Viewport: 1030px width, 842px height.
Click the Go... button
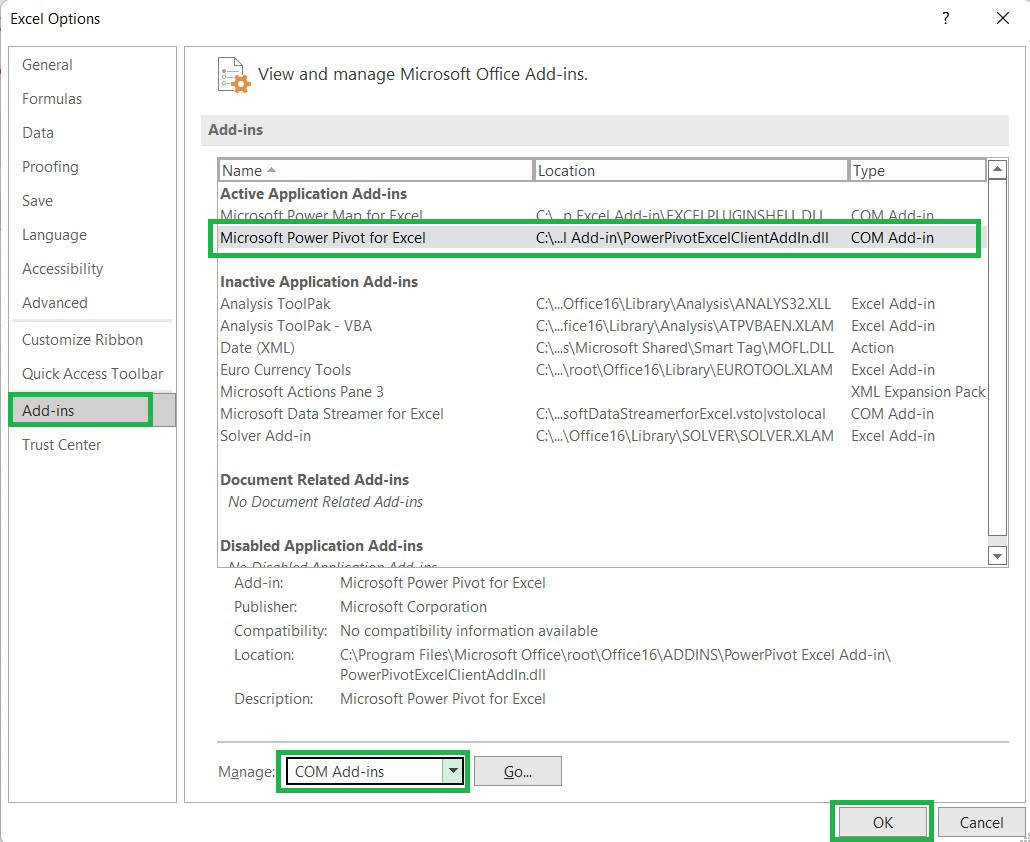coord(517,771)
